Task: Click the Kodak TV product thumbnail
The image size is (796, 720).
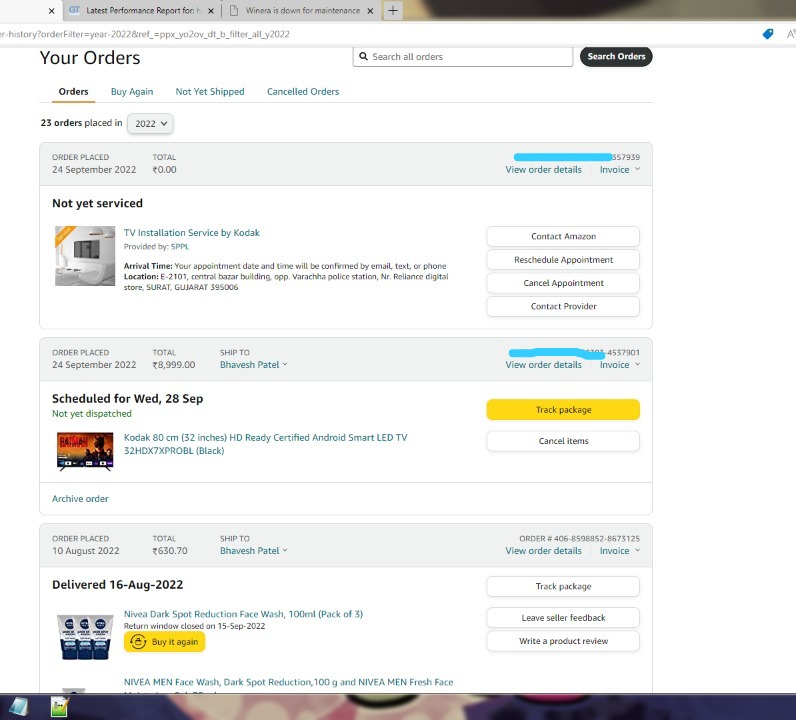Action: pyautogui.click(x=85, y=451)
